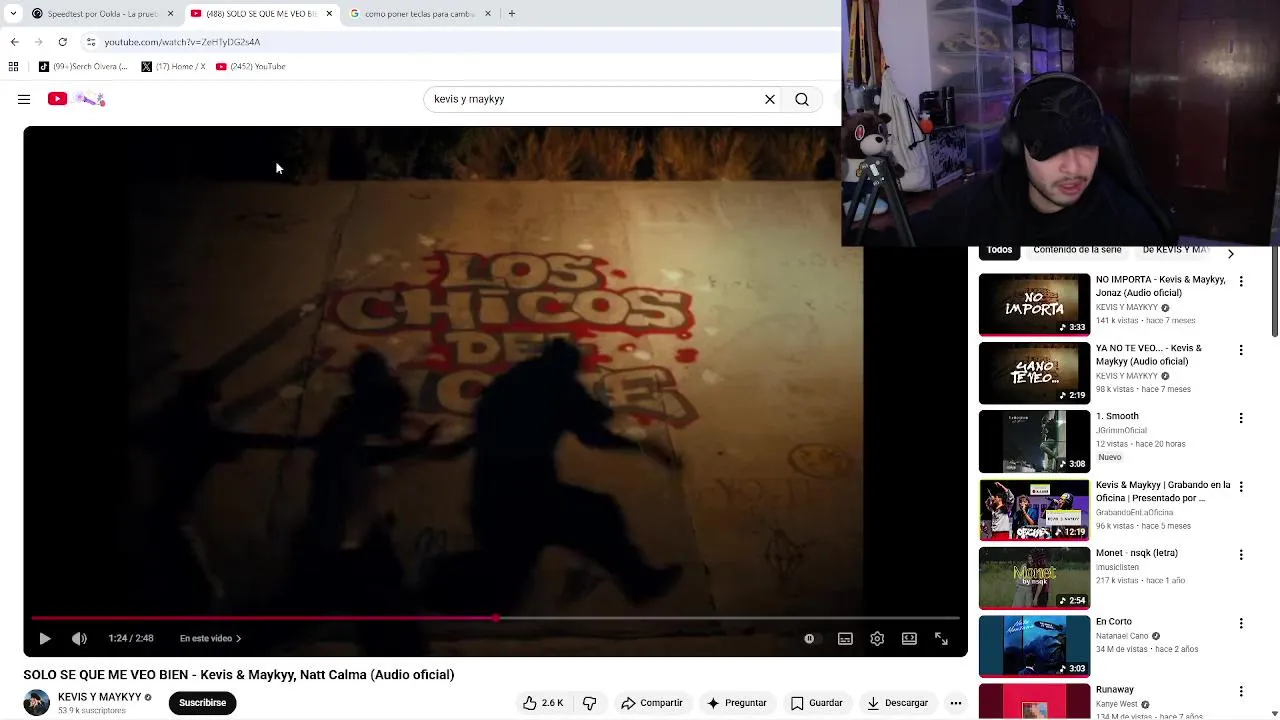This screenshot has height=720, width=1280.
Task: Open options menu for Runaway video
Action: tap(1241, 691)
